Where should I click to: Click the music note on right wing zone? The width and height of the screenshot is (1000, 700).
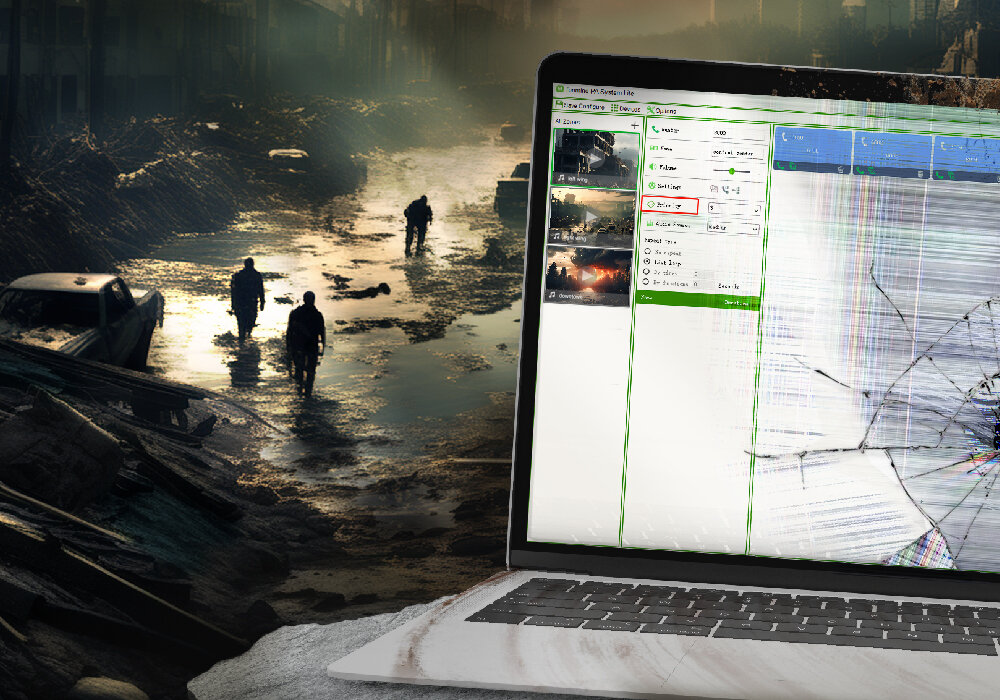(557, 237)
